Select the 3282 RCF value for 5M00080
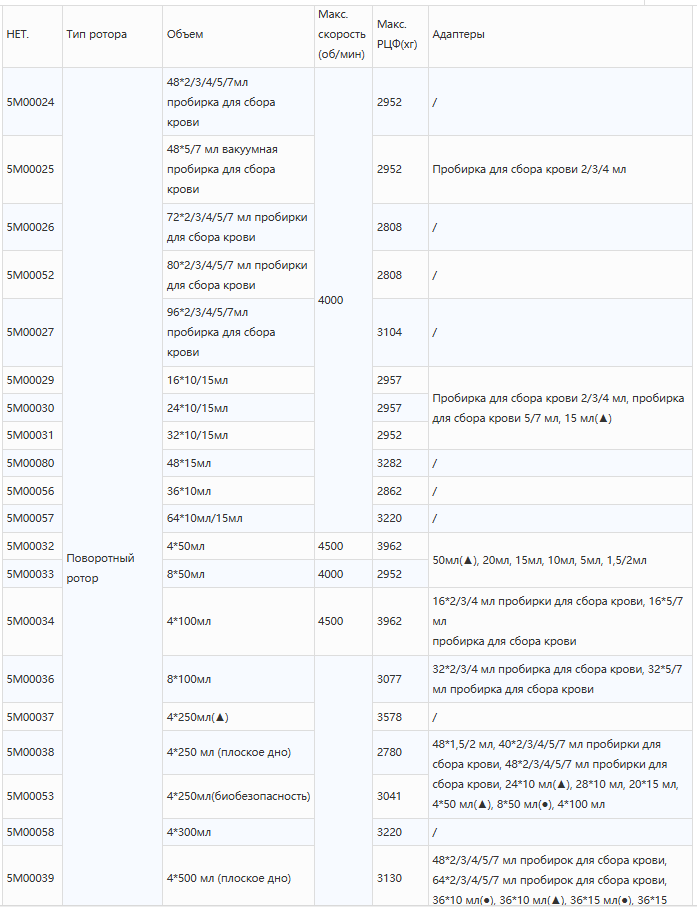 tap(389, 463)
